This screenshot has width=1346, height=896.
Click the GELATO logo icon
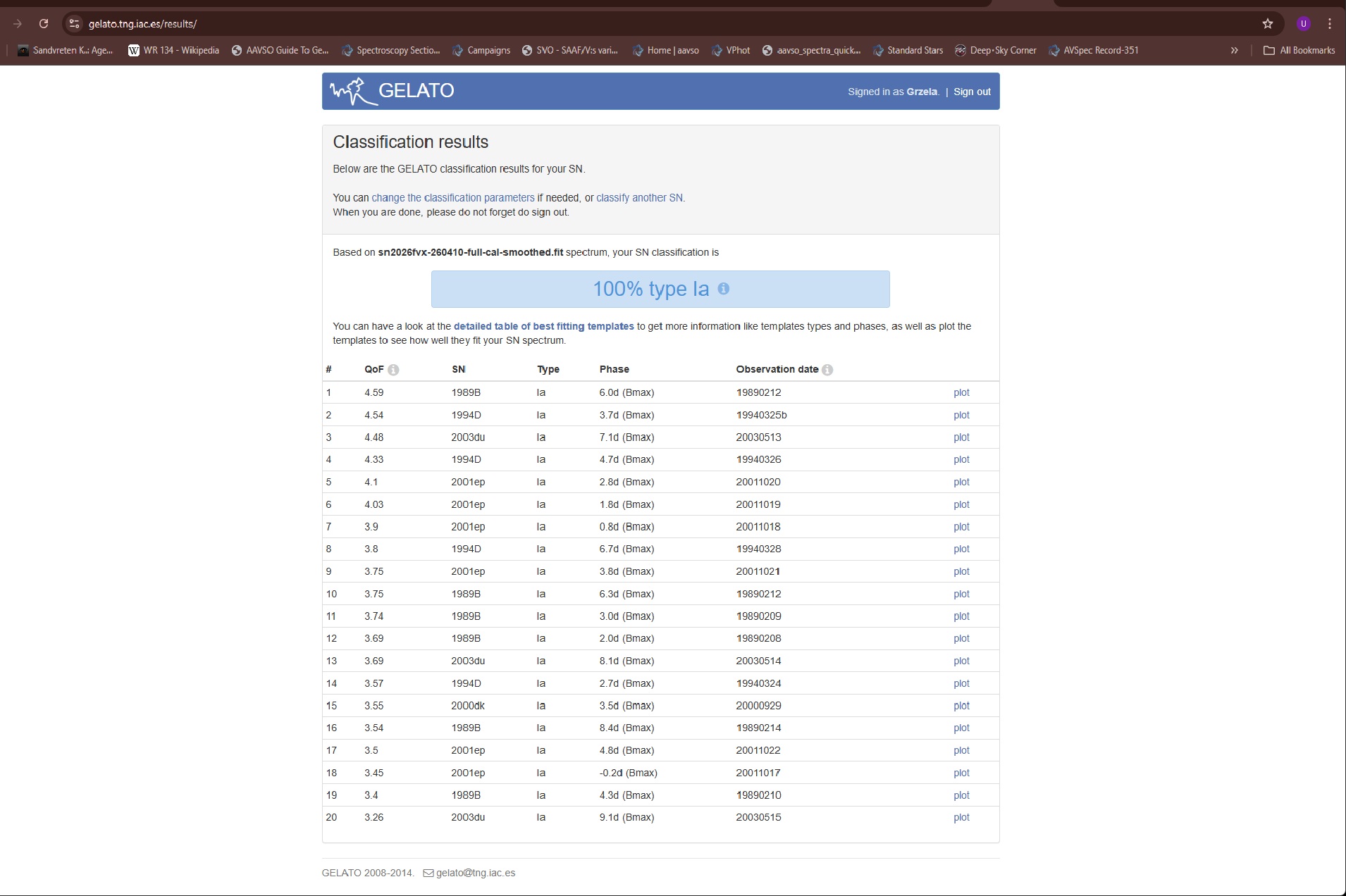[353, 92]
